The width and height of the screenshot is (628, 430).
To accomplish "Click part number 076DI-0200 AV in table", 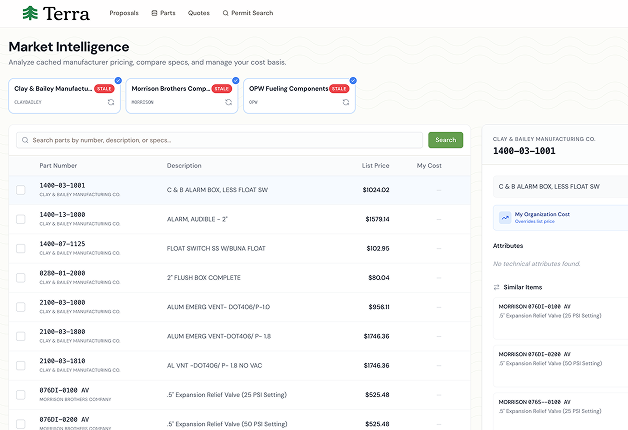I will (x=64, y=420).
